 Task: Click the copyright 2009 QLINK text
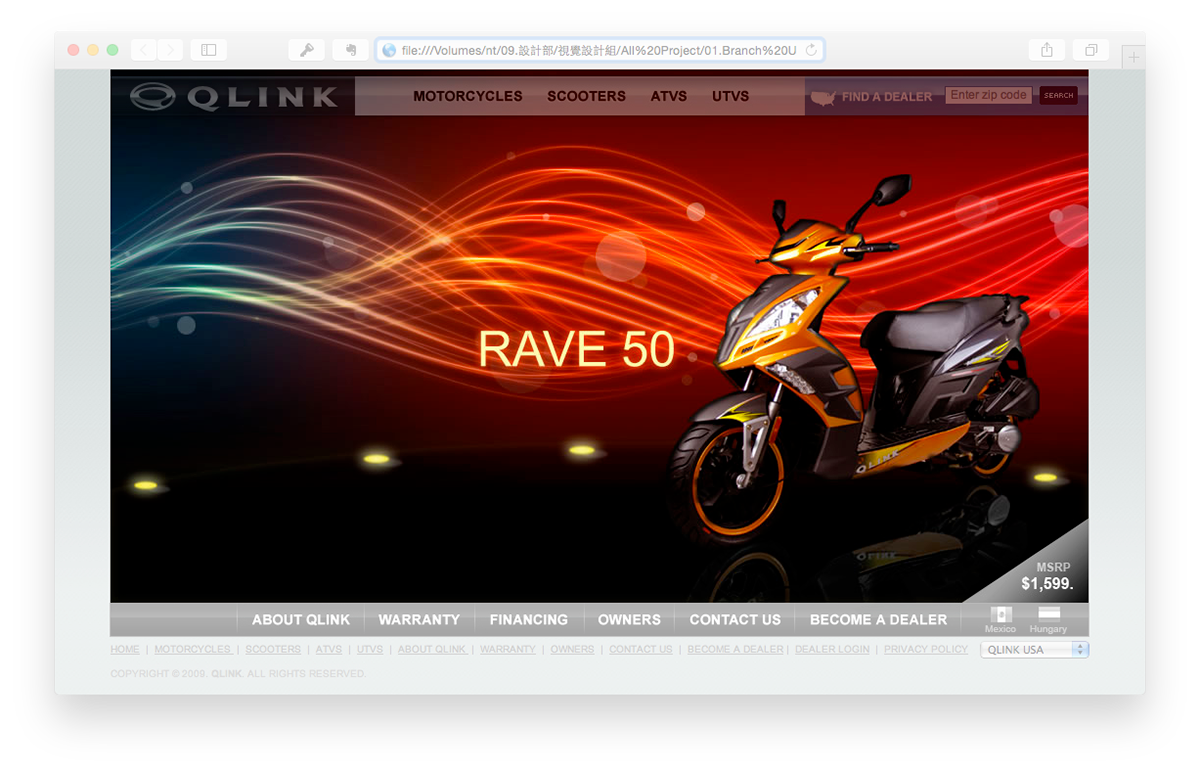238,674
